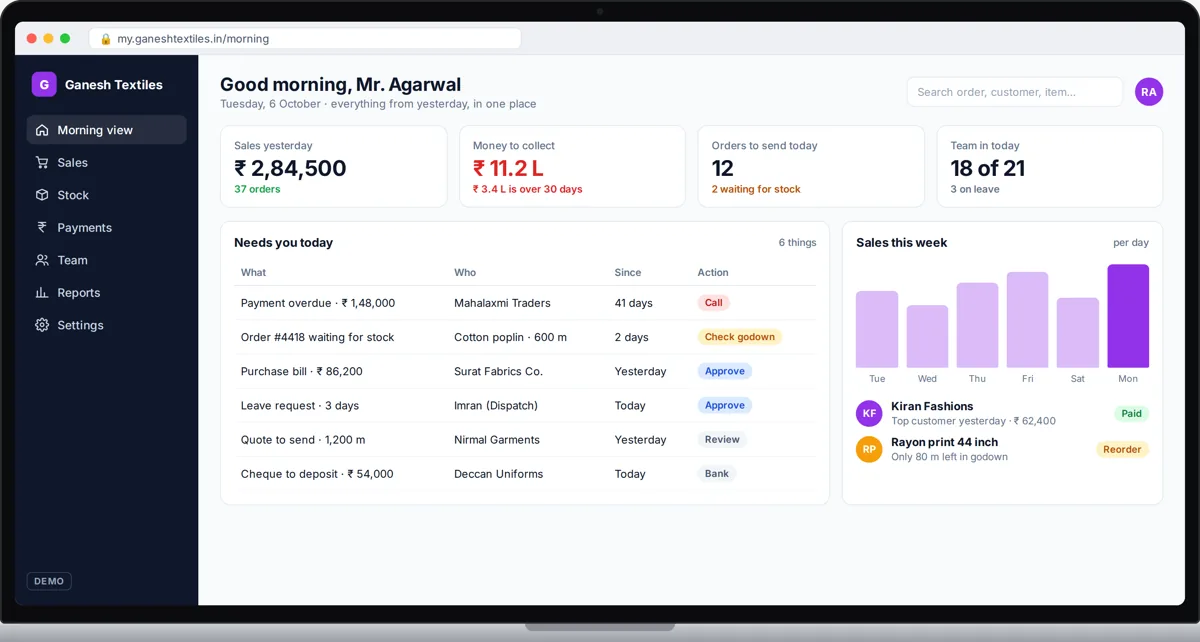Click '₹ 3.4 L is over 30 days' text
The width and height of the screenshot is (1200, 642).
click(x=527, y=189)
